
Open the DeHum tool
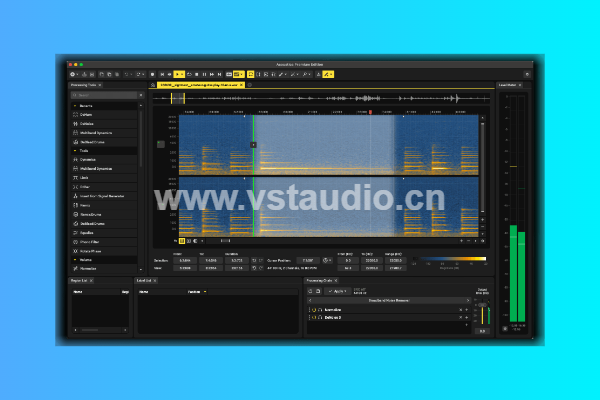[x=104, y=115]
